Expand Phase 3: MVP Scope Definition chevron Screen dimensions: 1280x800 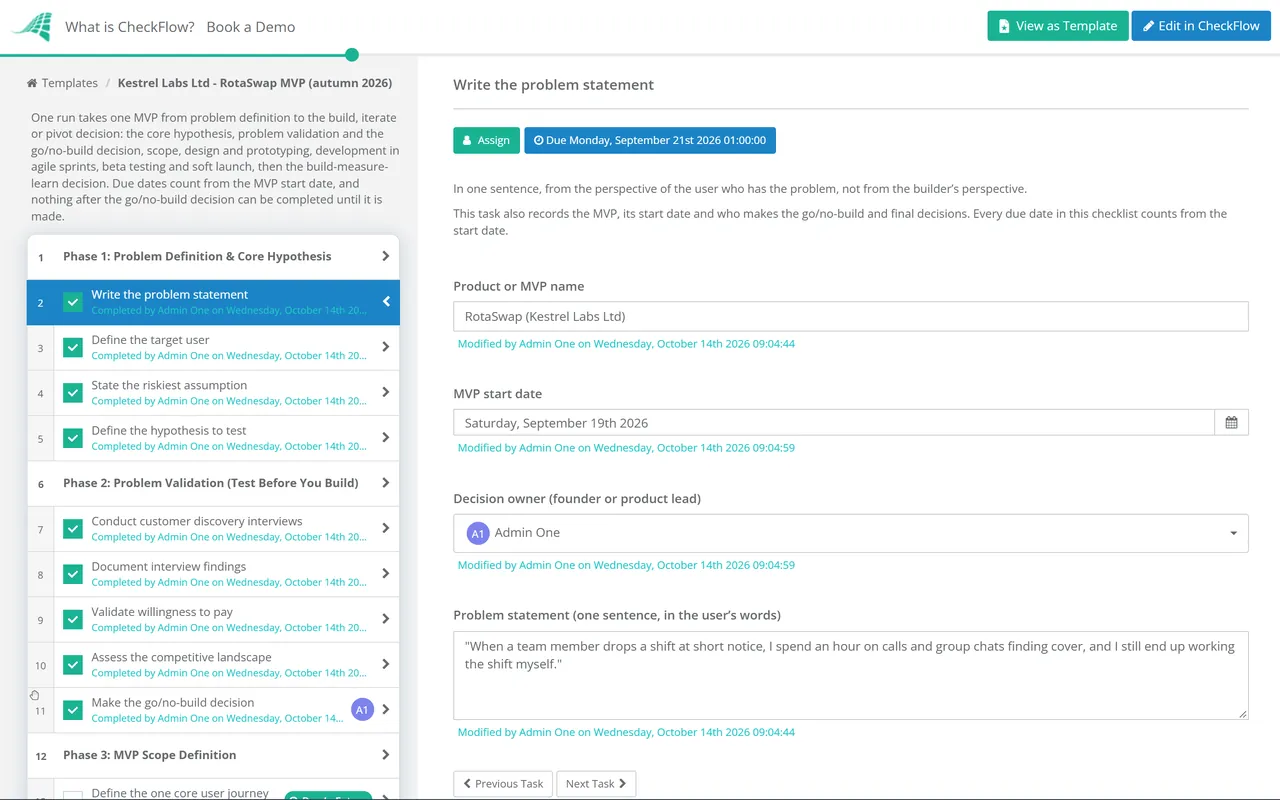[386, 755]
